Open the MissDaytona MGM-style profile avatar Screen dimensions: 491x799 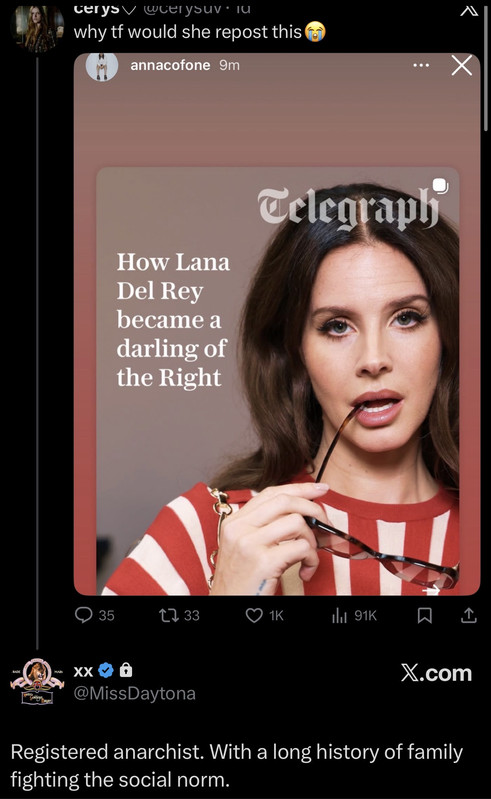point(37,682)
